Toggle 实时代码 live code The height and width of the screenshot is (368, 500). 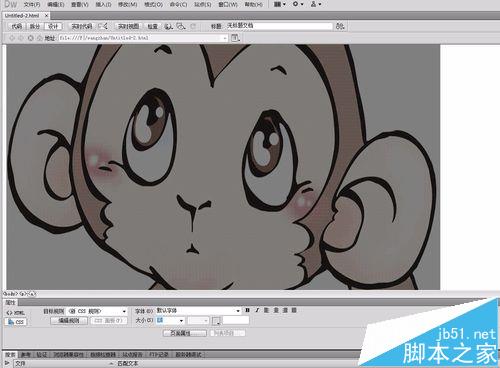82,26
